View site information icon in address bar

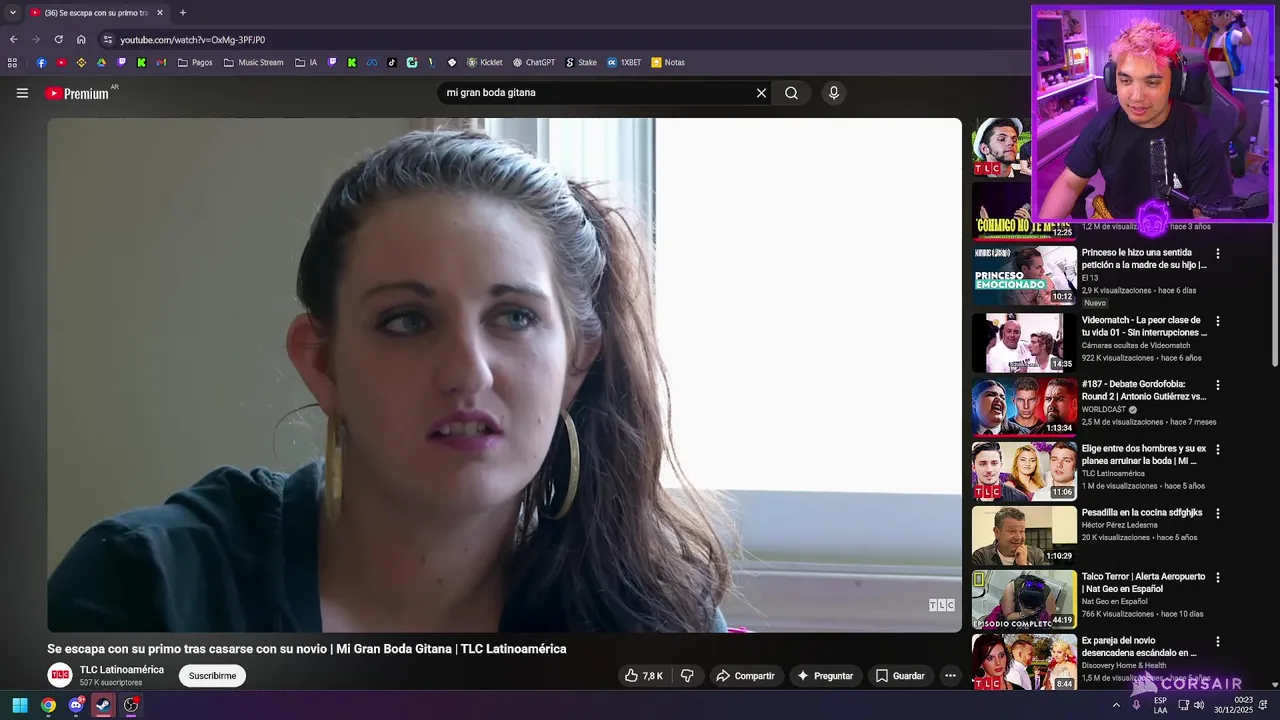[108, 40]
